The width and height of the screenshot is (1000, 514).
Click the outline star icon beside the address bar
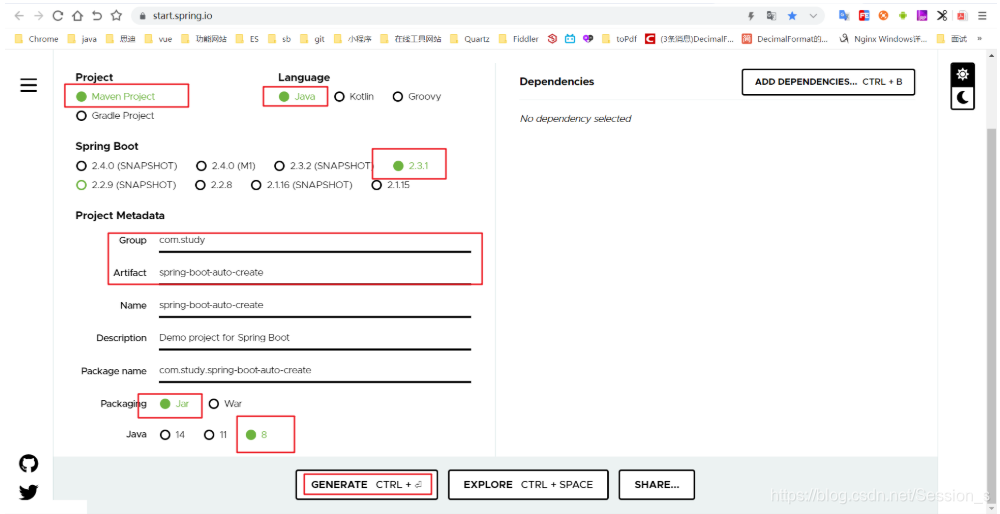pyautogui.click(x=116, y=15)
